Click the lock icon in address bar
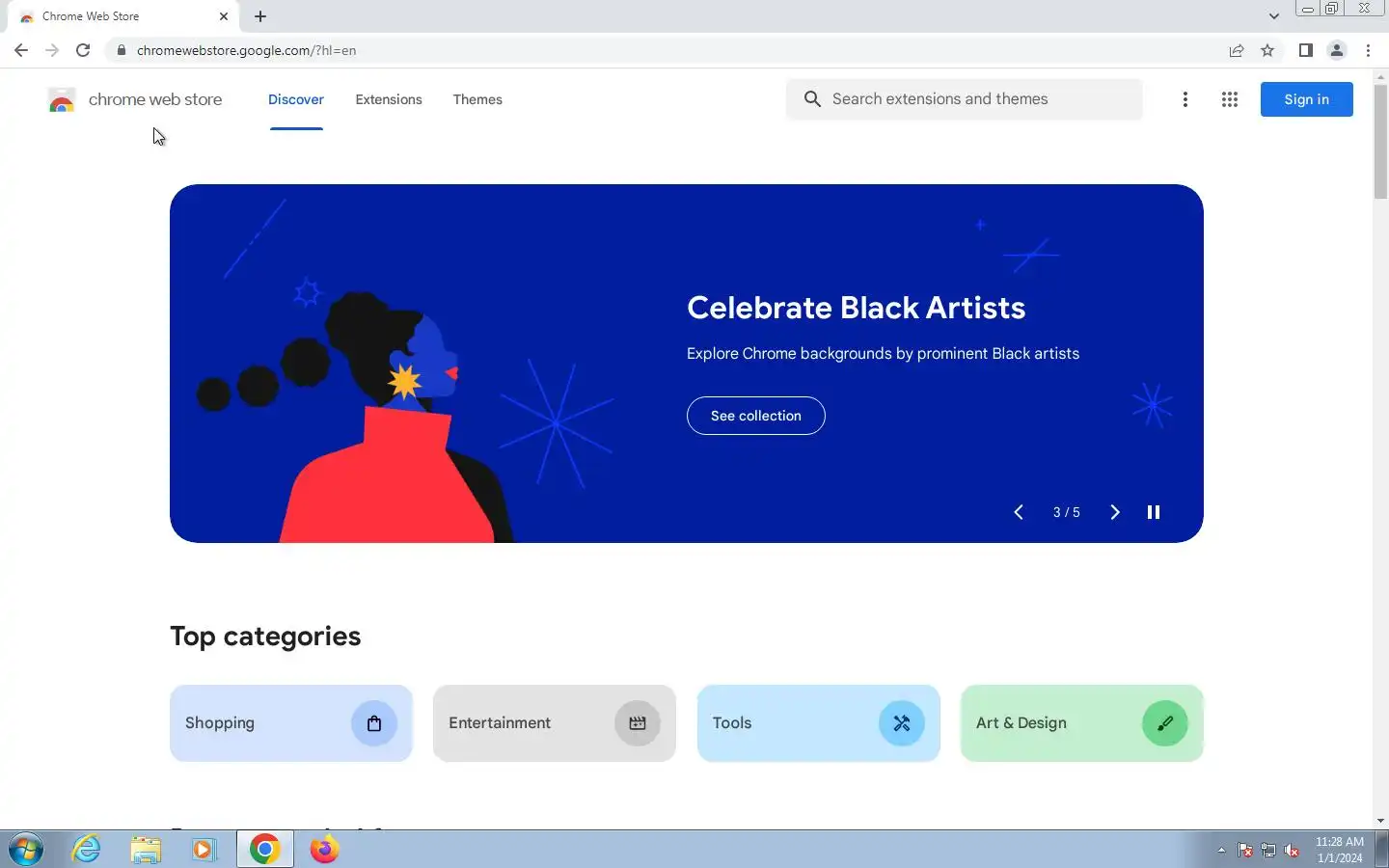Image resolution: width=1389 pixels, height=868 pixels. point(122,50)
